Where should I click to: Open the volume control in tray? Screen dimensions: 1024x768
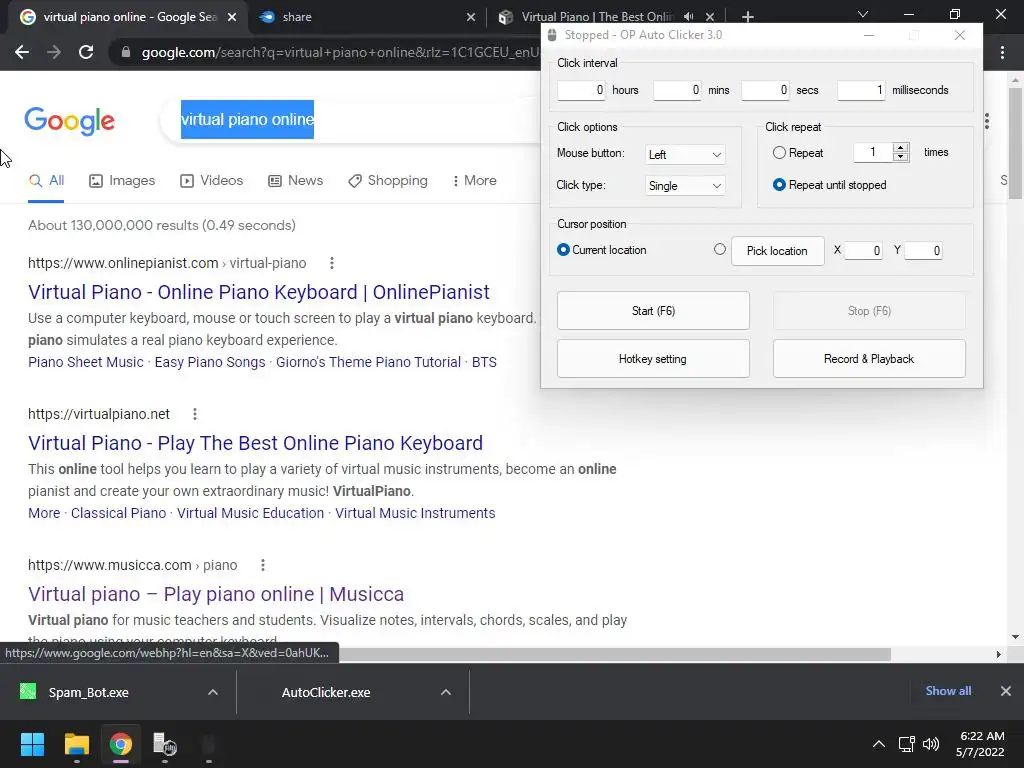point(931,744)
